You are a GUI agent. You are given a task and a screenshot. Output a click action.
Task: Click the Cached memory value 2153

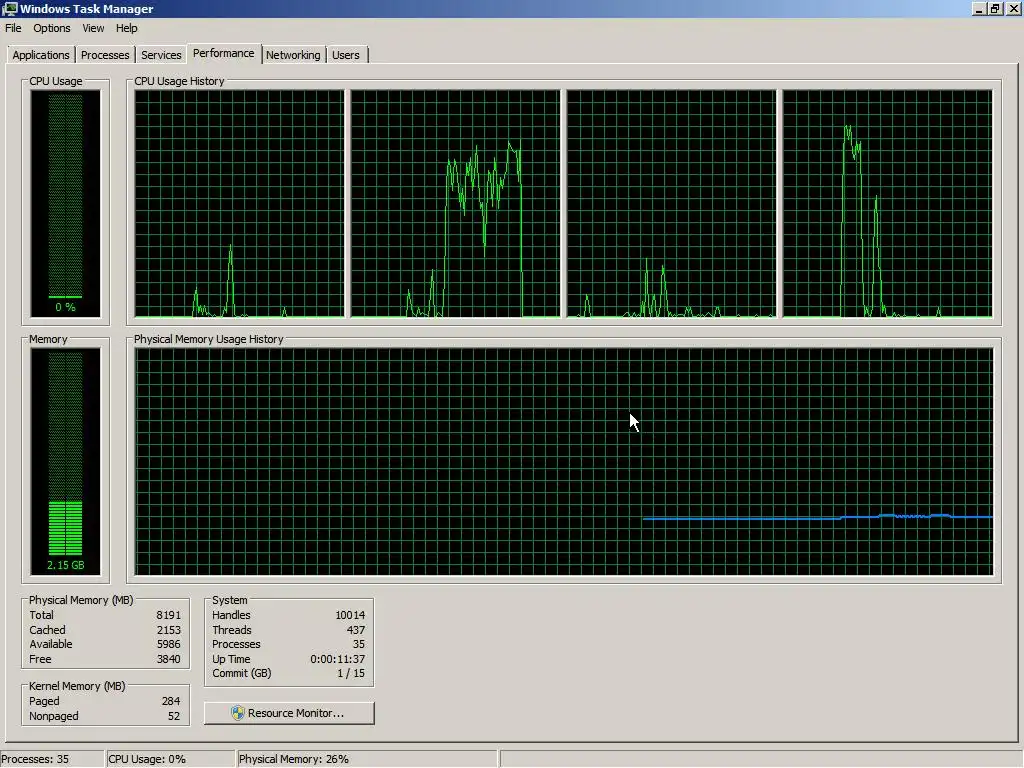tap(168, 630)
